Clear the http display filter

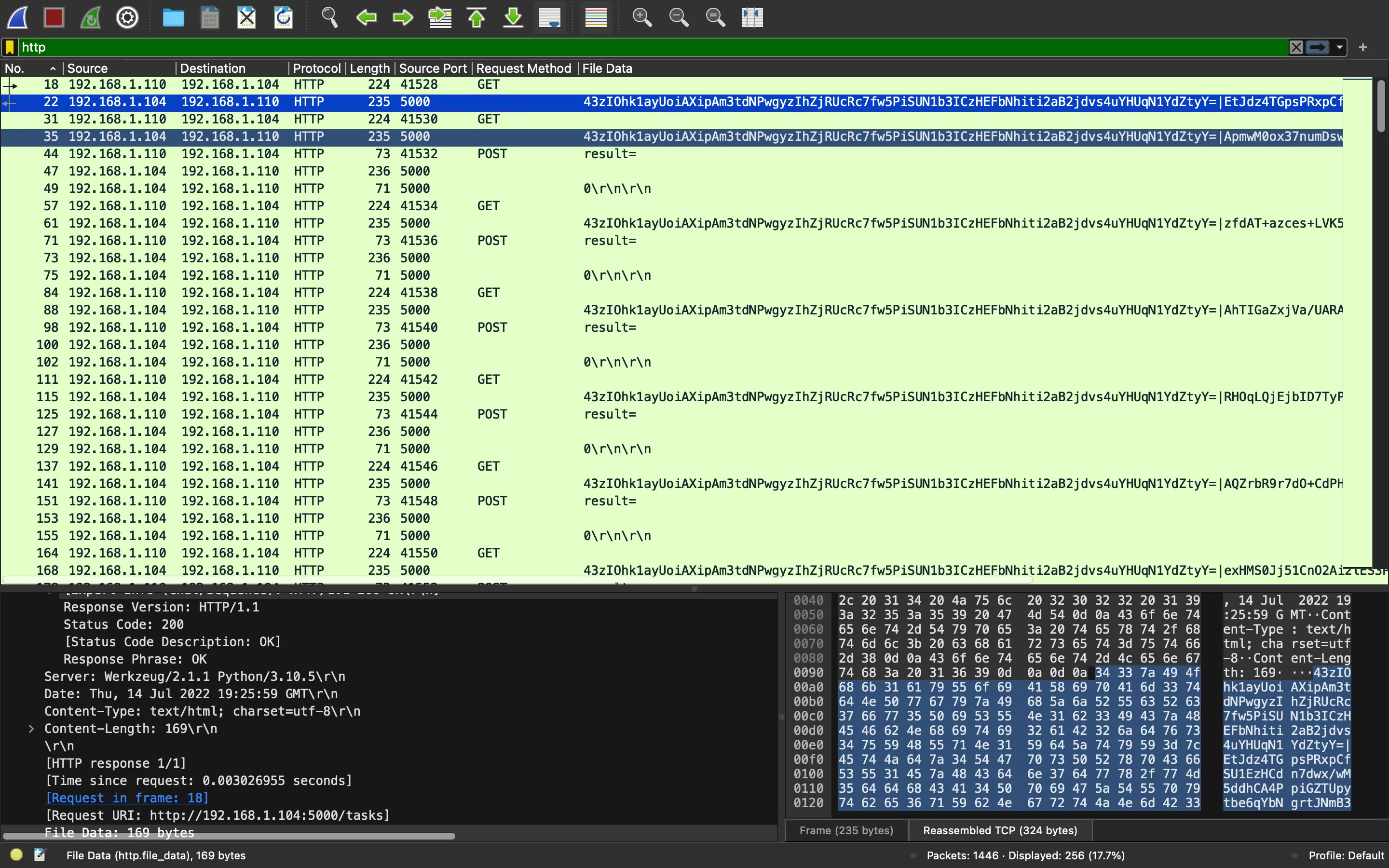[x=1296, y=47]
